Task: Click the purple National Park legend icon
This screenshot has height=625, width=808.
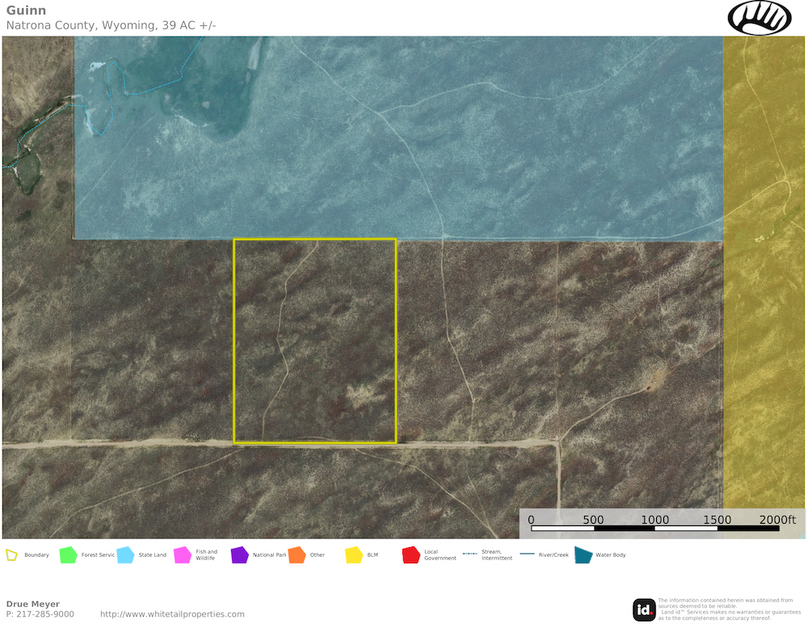Action: [239, 555]
